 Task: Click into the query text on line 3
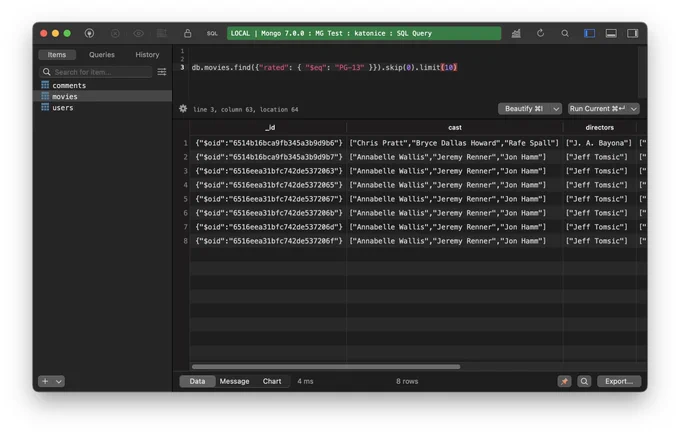(324, 67)
